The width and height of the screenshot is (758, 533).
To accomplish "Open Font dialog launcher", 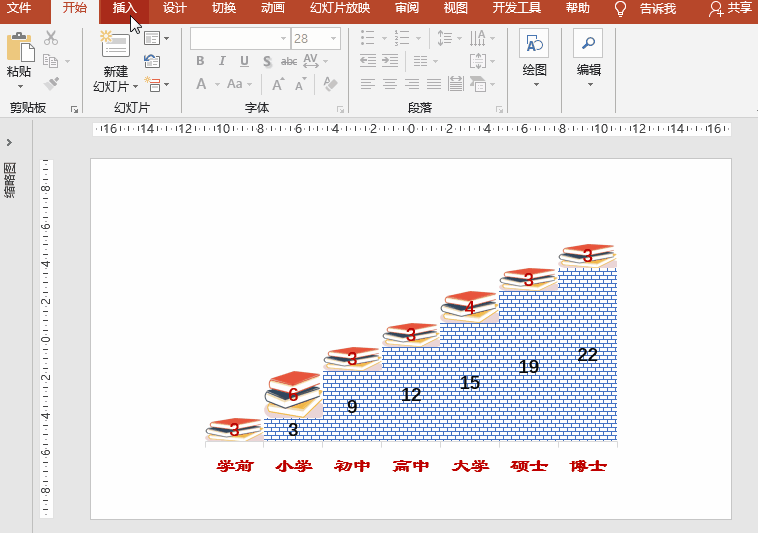I will (340, 109).
